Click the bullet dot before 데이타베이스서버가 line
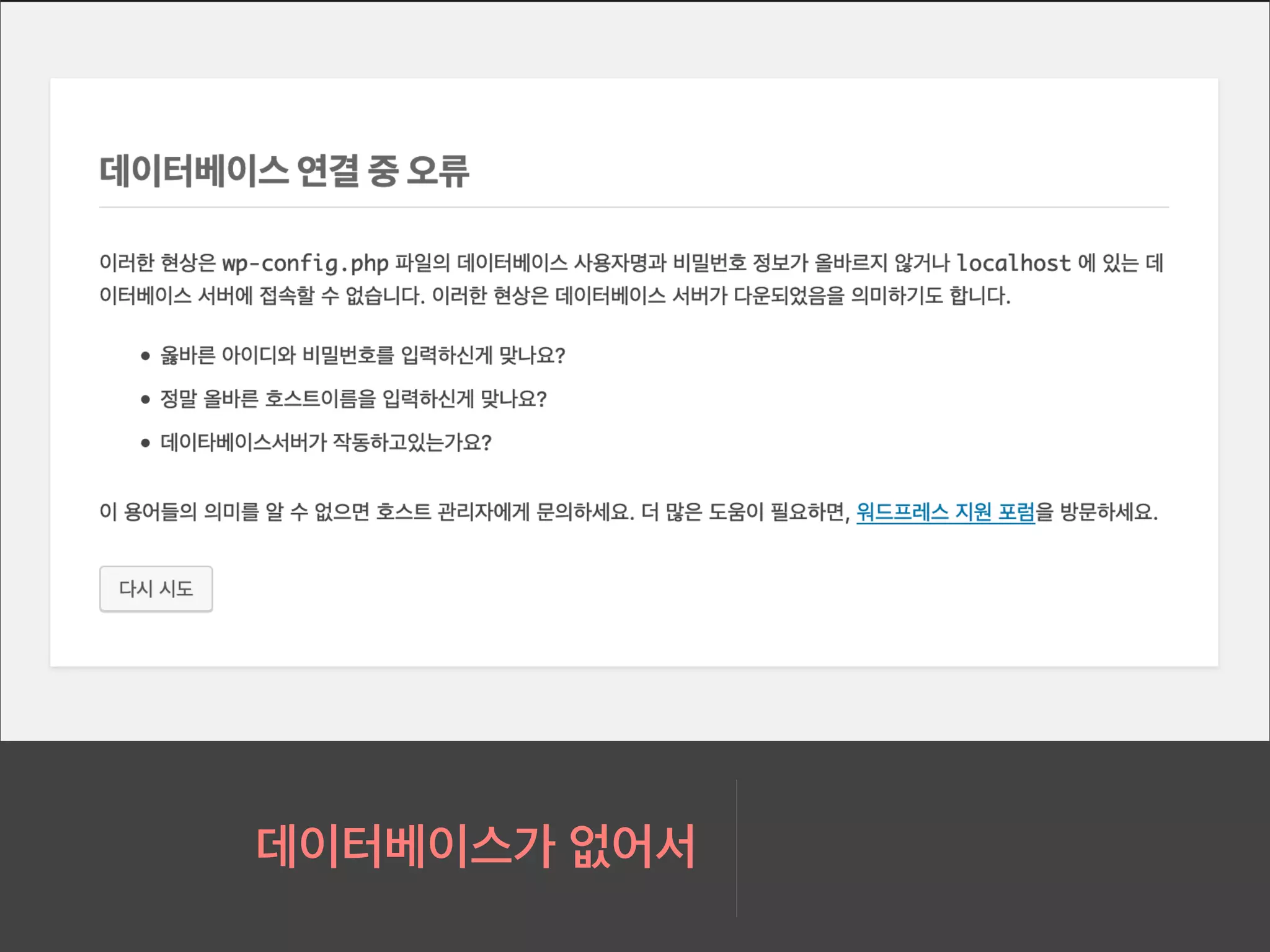 pos(146,443)
